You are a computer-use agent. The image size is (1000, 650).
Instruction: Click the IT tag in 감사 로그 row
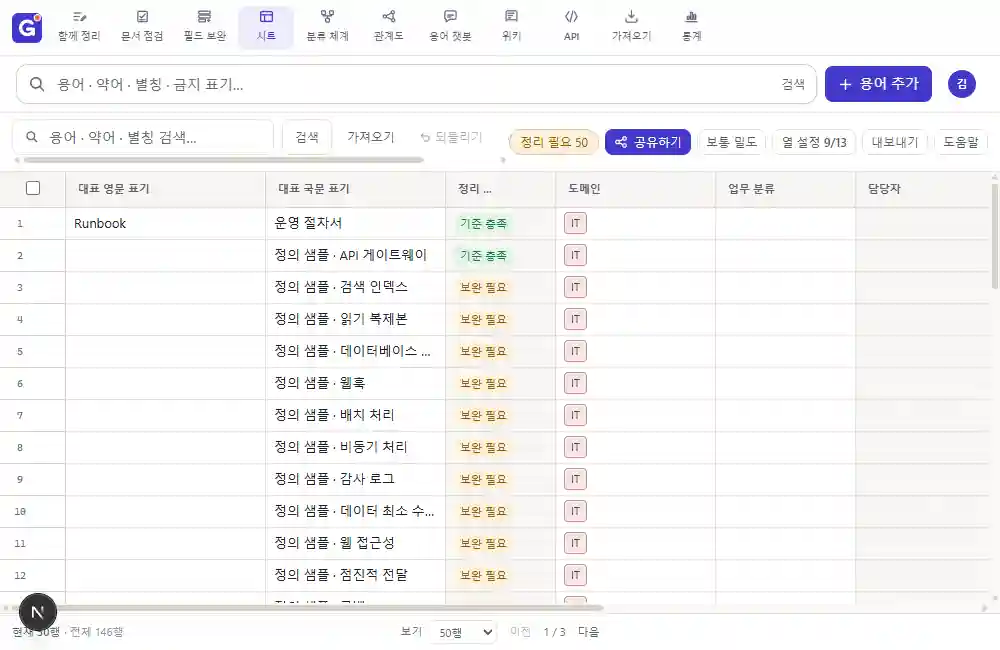click(575, 479)
